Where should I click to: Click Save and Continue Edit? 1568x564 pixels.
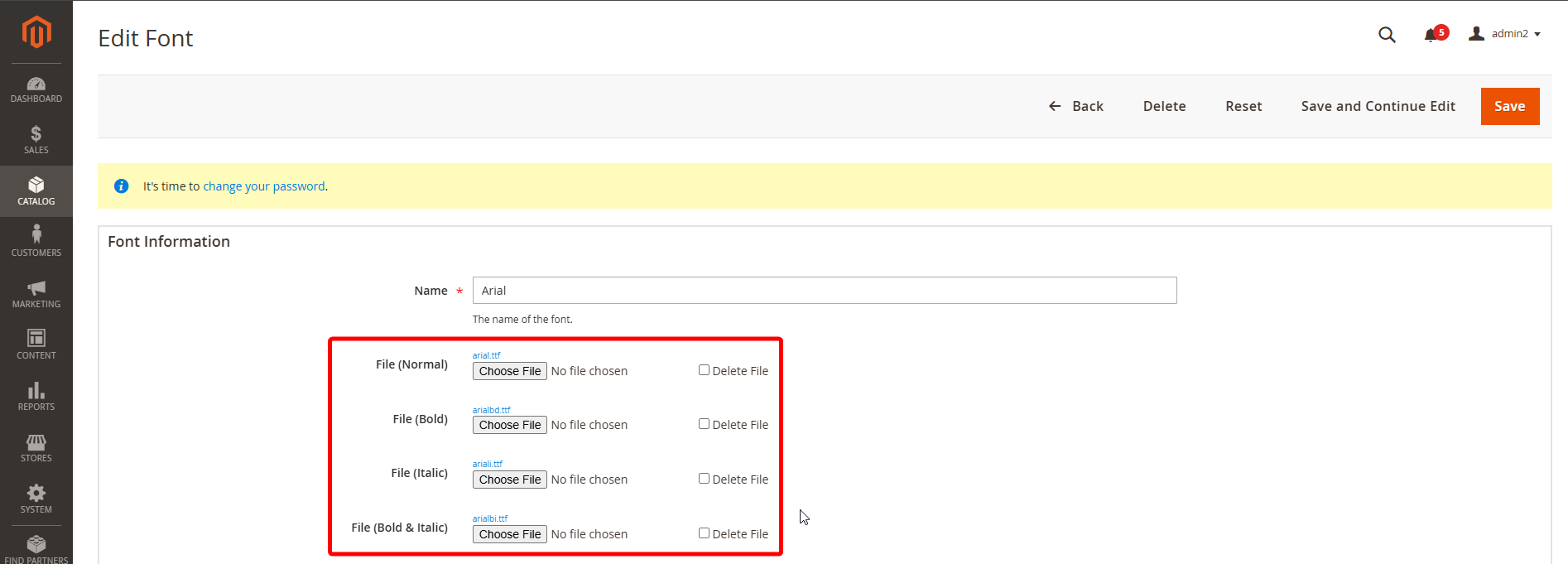(x=1378, y=106)
